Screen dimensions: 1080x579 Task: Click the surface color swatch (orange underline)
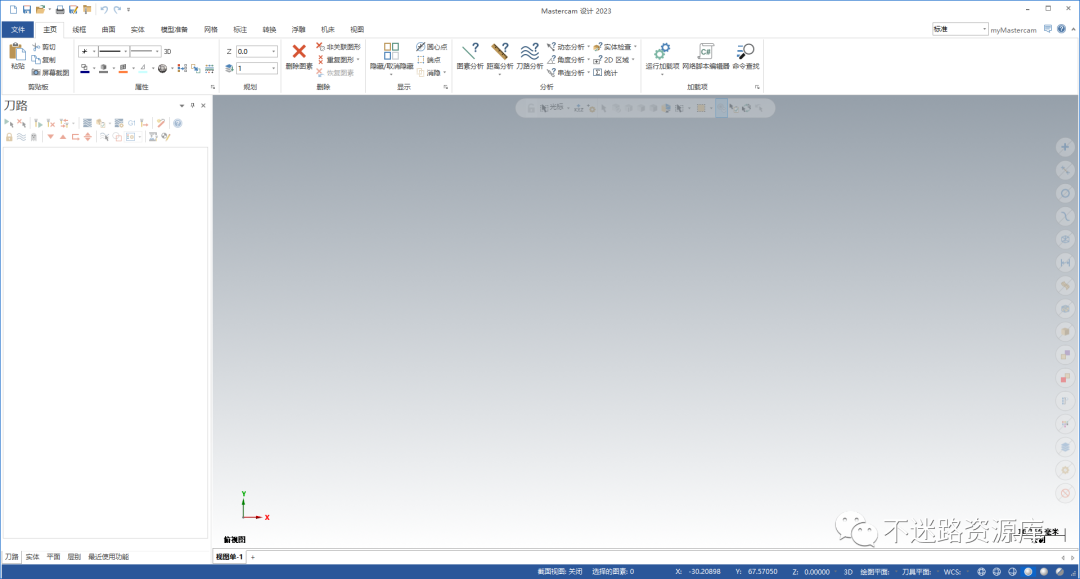[123, 68]
